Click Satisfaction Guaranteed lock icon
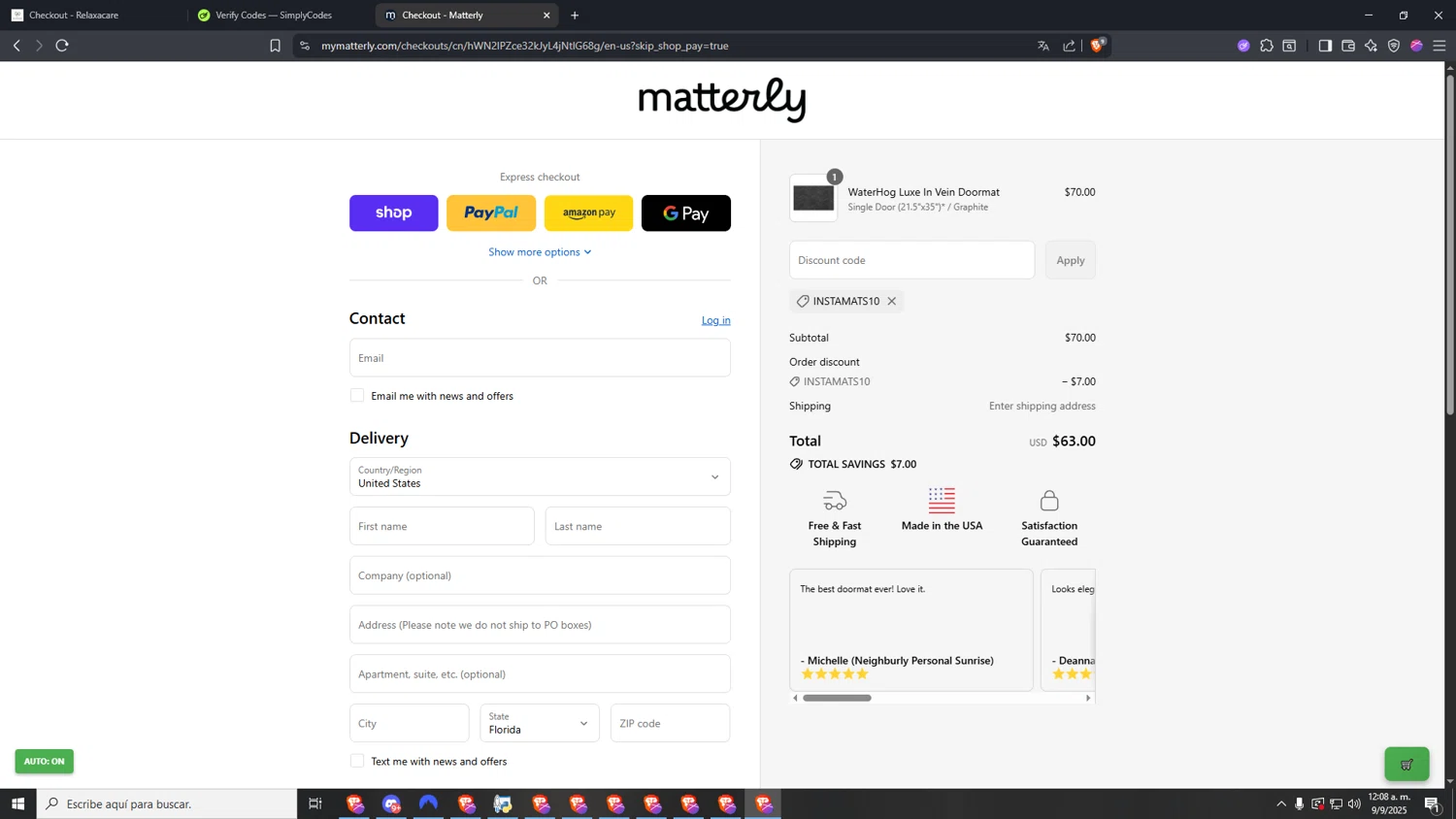The image size is (1456, 819). [1049, 501]
